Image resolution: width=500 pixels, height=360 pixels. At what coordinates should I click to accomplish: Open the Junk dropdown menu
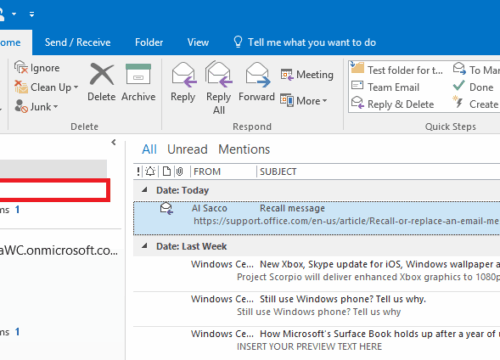[x=37, y=107]
